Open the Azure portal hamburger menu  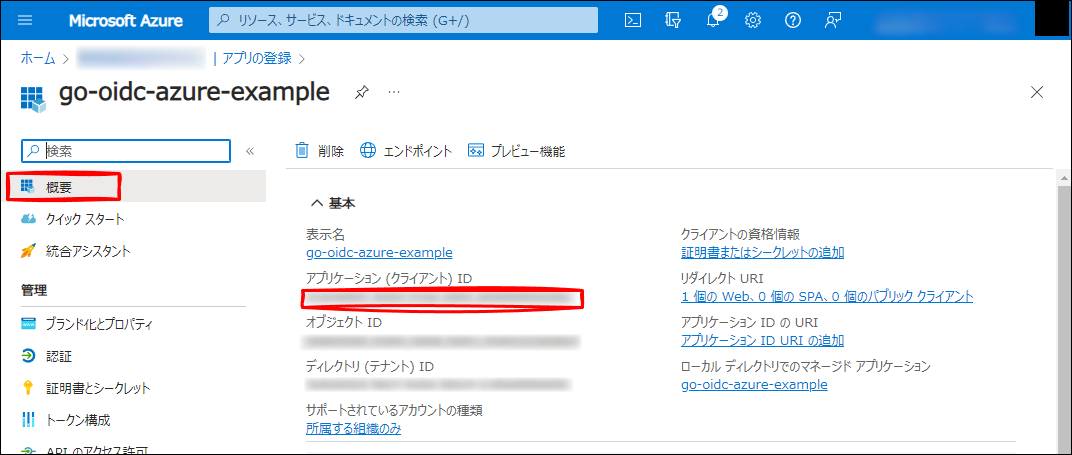(x=26, y=20)
